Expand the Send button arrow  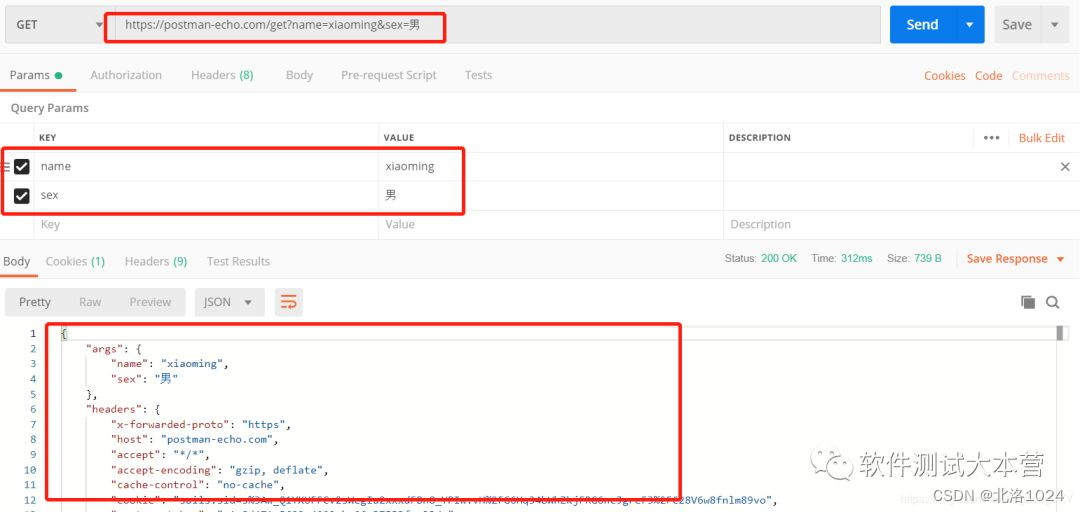click(970, 25)
